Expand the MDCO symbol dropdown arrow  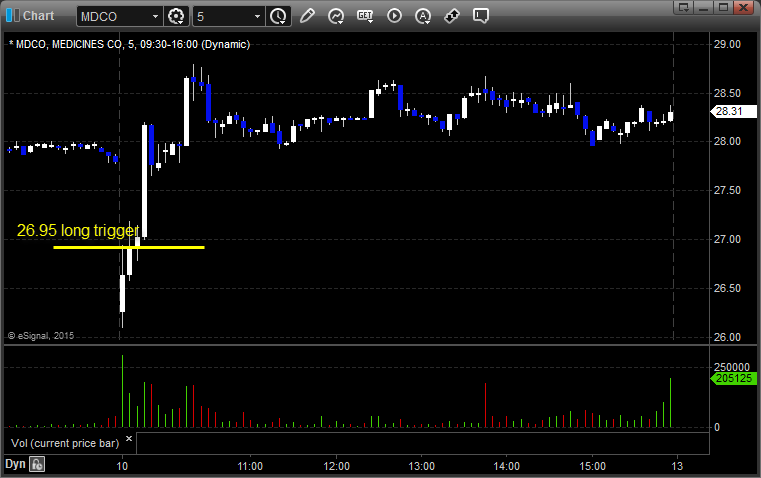tap(155, 16)
